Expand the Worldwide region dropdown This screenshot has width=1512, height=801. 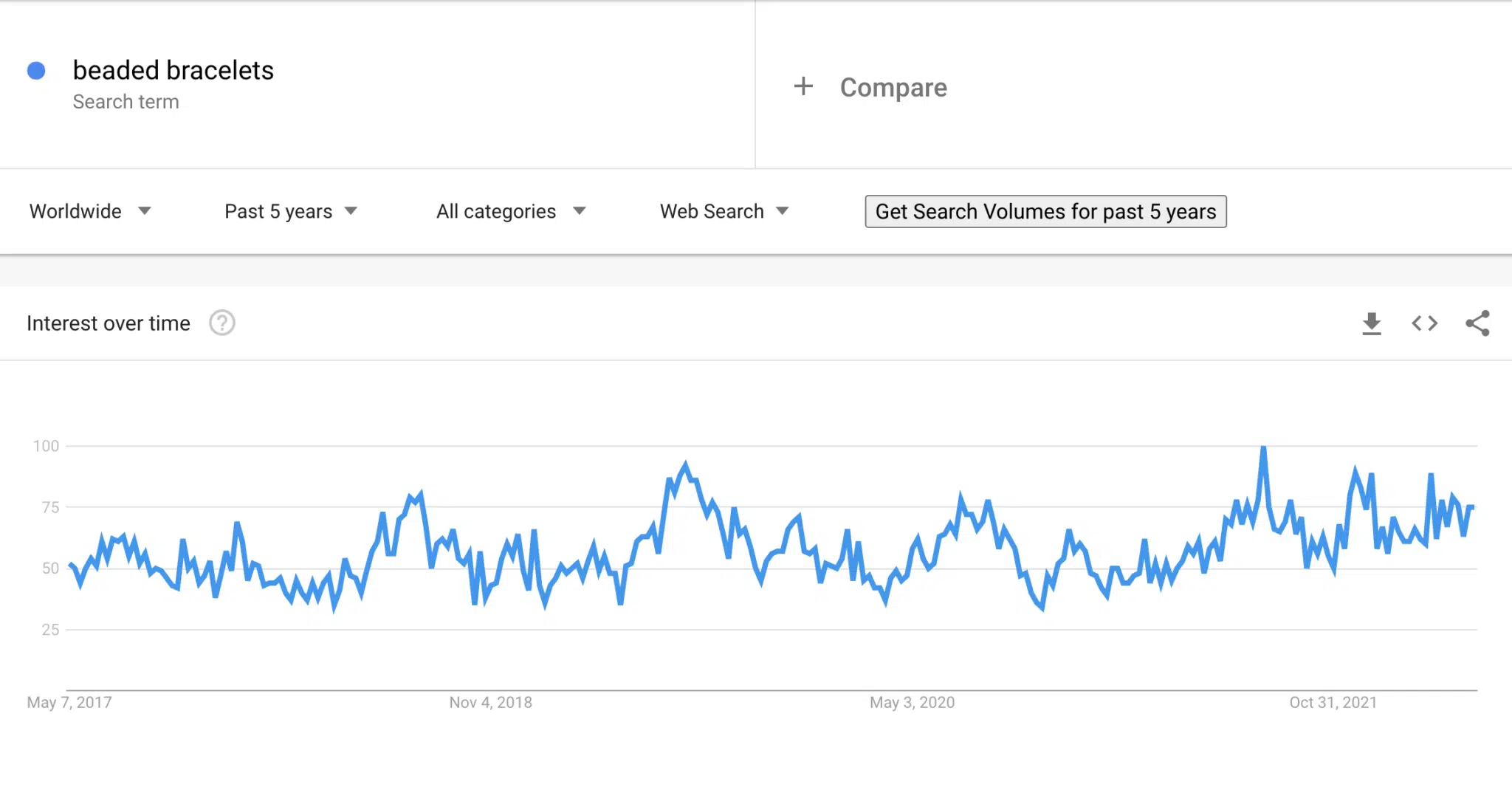coord(90,212)
